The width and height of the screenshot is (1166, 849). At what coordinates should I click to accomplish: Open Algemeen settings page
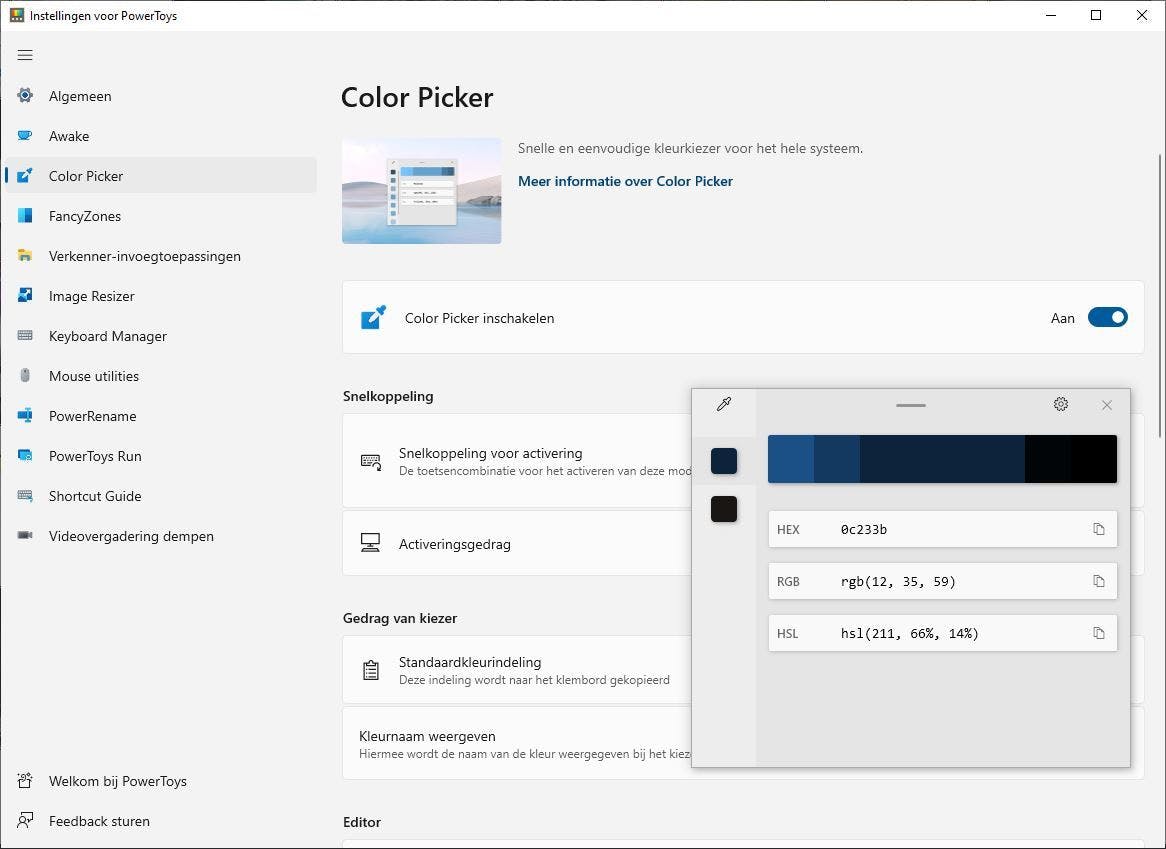coord(80,96)
